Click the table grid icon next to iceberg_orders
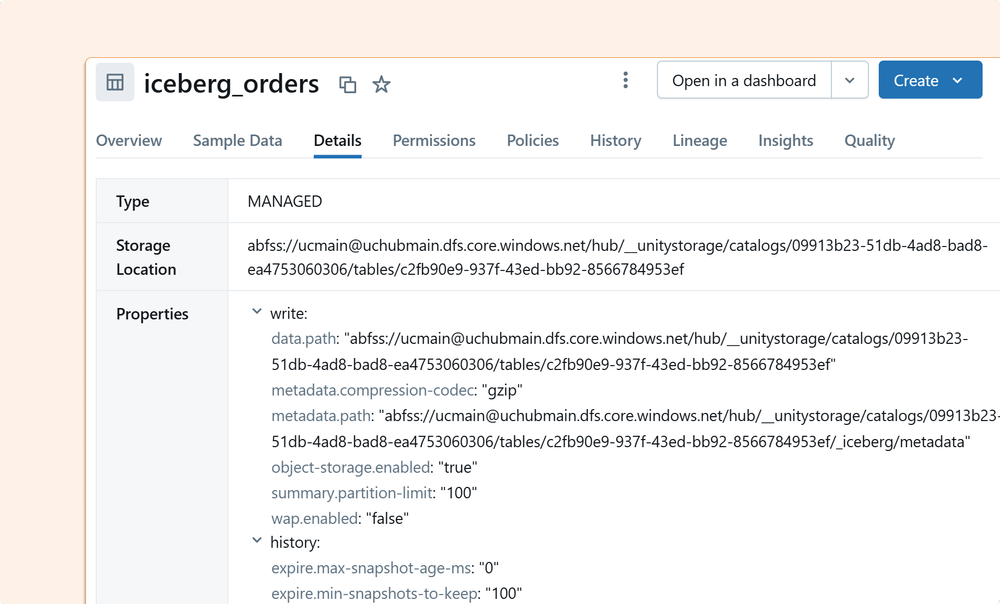The image size is (1000, 604). [114, 82]
